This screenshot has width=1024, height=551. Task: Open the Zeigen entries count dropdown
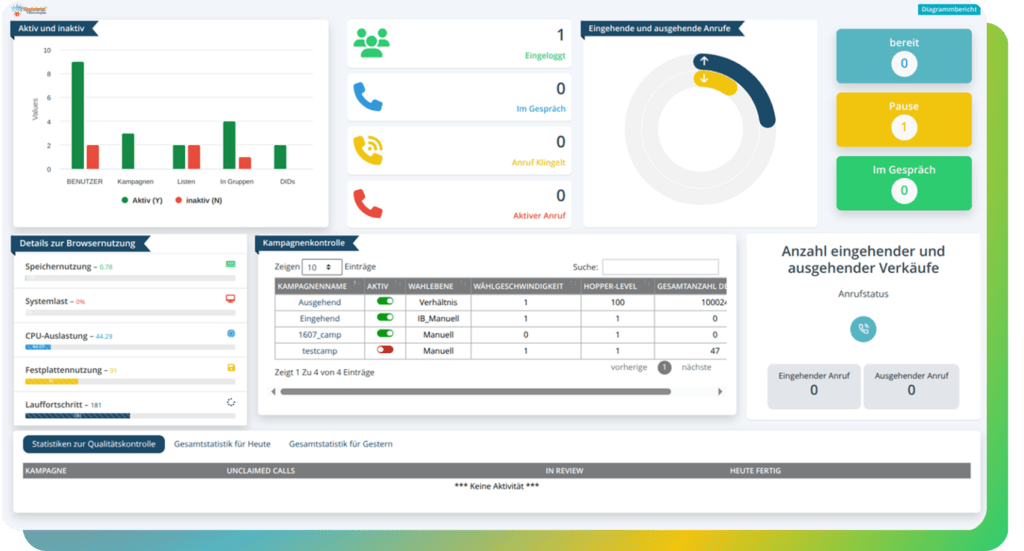[x=321, y=267]
